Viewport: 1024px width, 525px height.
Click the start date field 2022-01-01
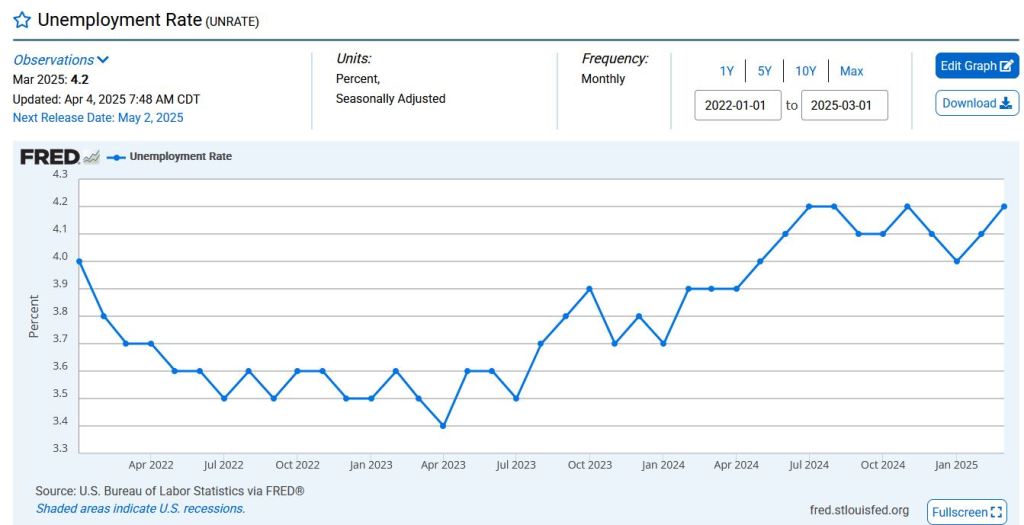pos(737,105)
